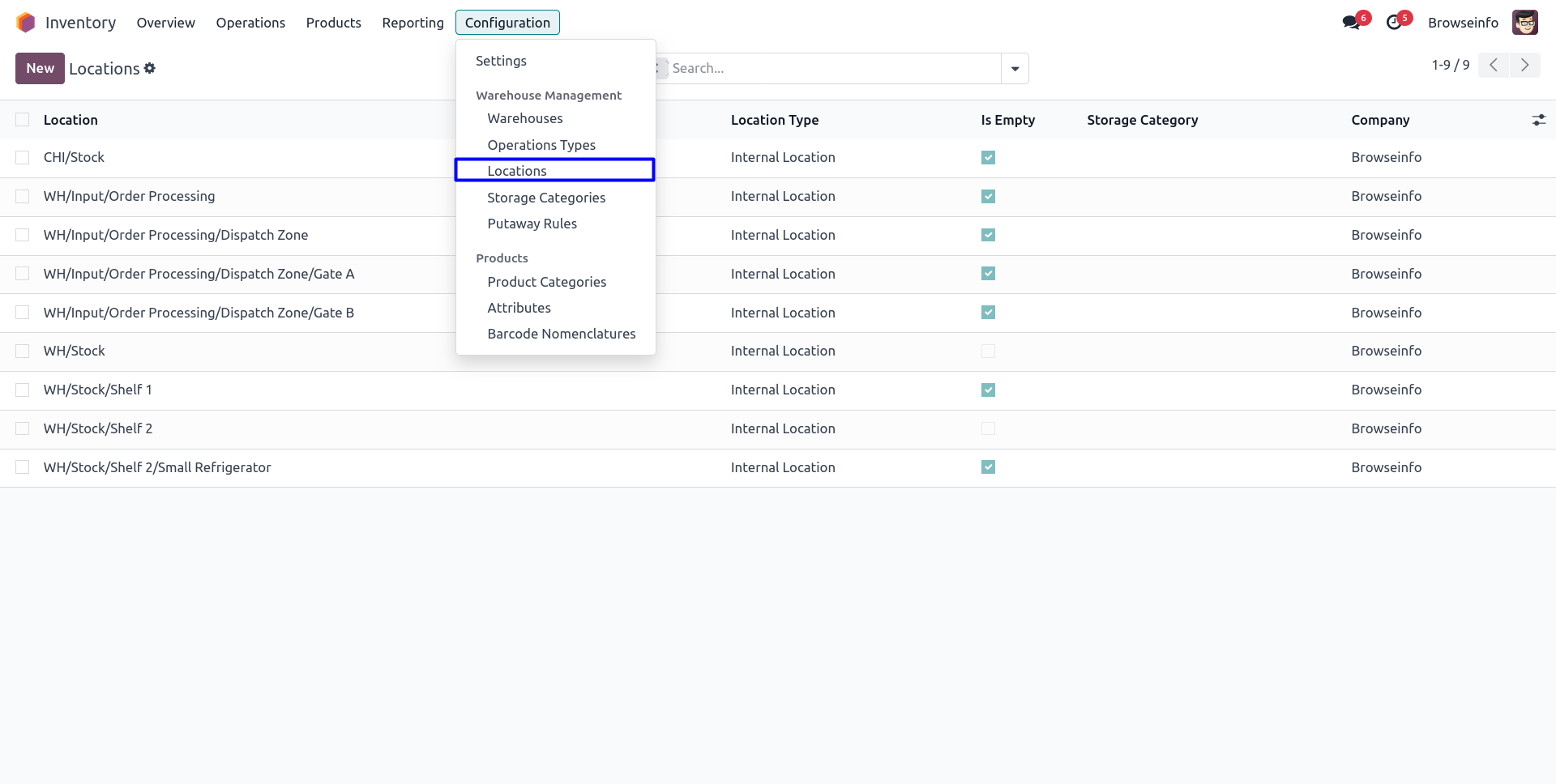Click the user avatar picture
This screenshot has height=784, width=1556.
click(1524, 23)
